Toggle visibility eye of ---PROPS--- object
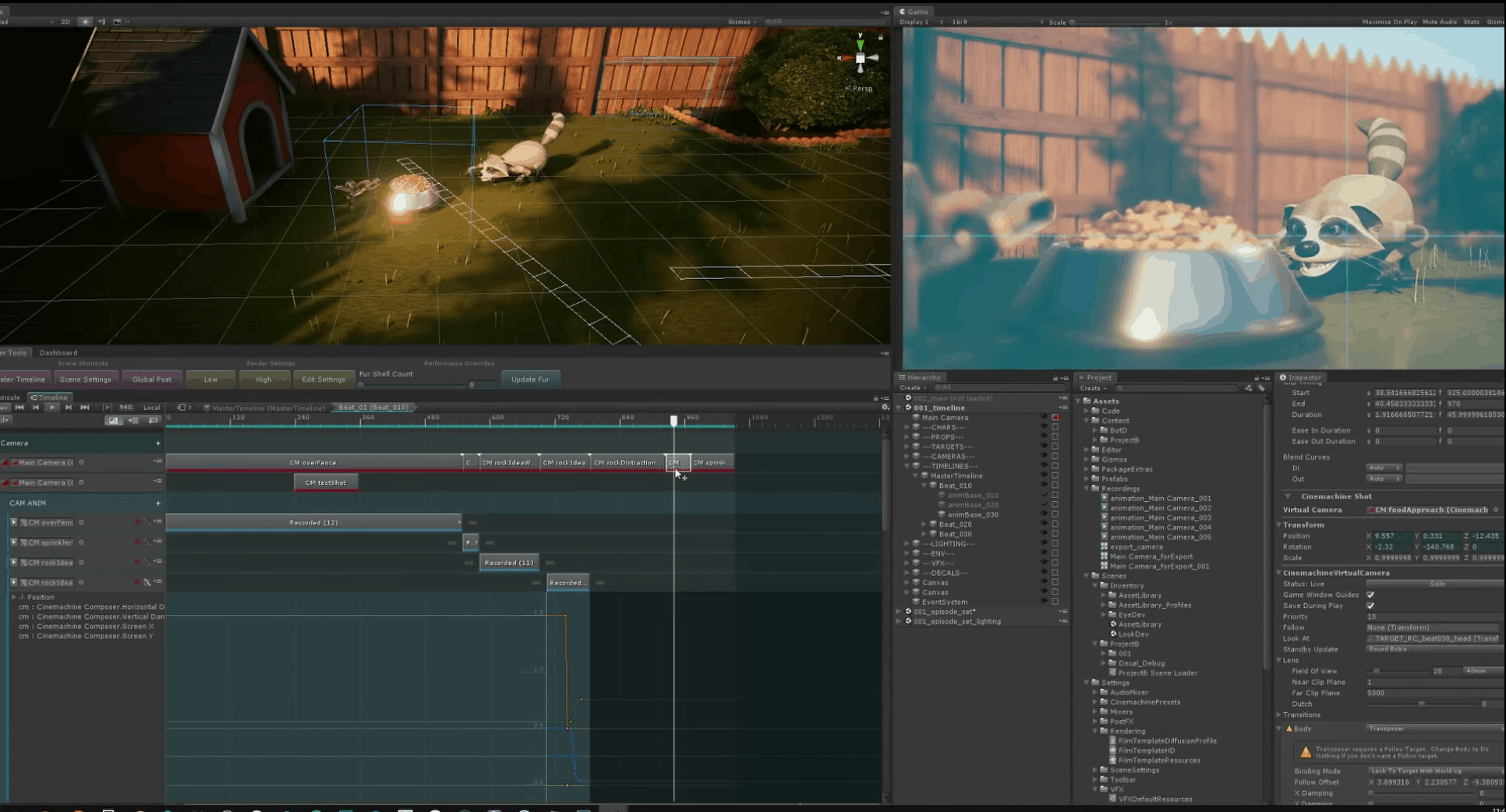 1044,437
